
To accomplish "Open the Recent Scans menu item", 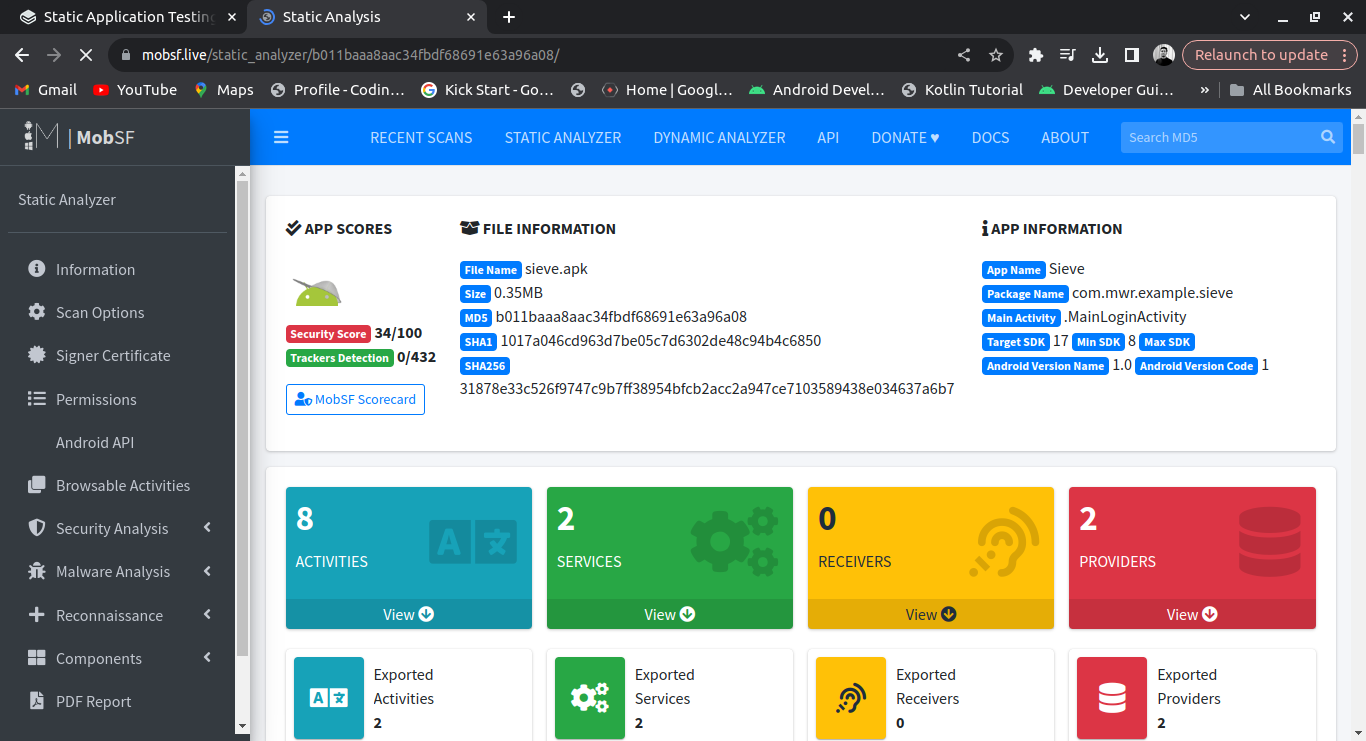I will pyautogui.click(x=421, y=137).
